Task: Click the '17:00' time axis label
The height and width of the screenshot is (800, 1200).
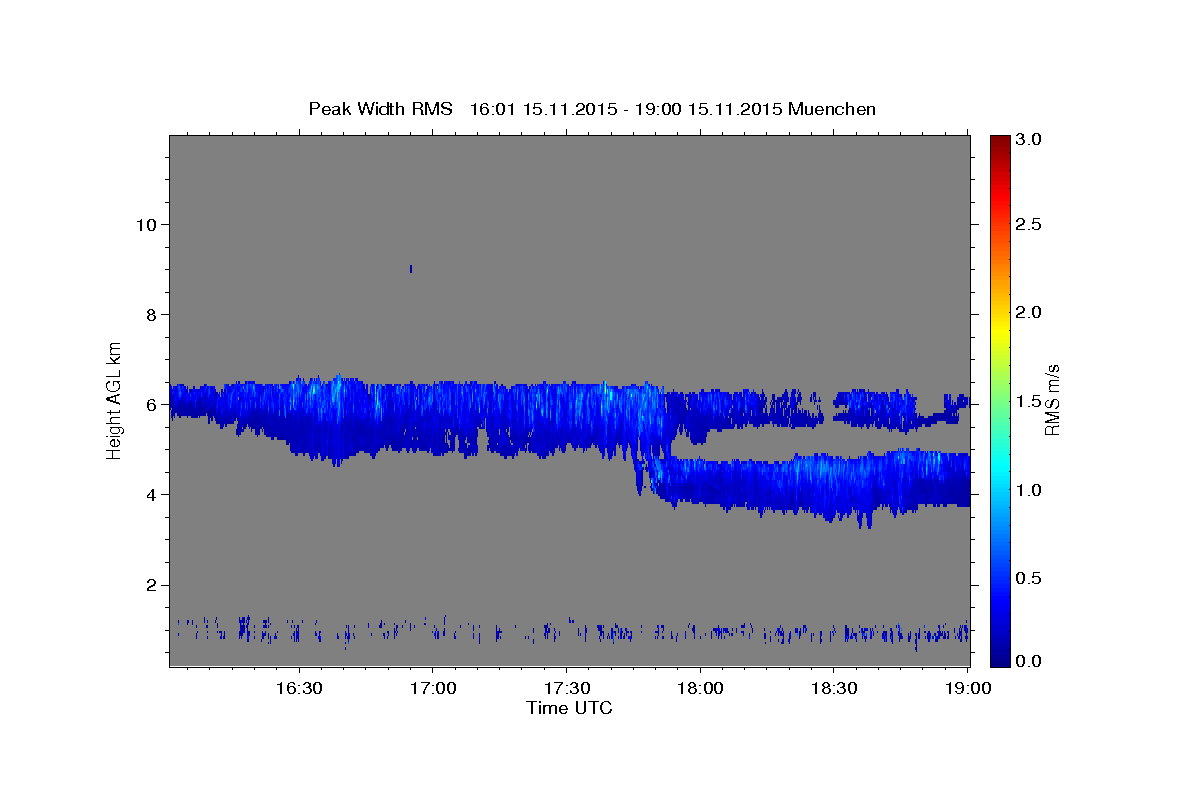Action: click(432, 688)
